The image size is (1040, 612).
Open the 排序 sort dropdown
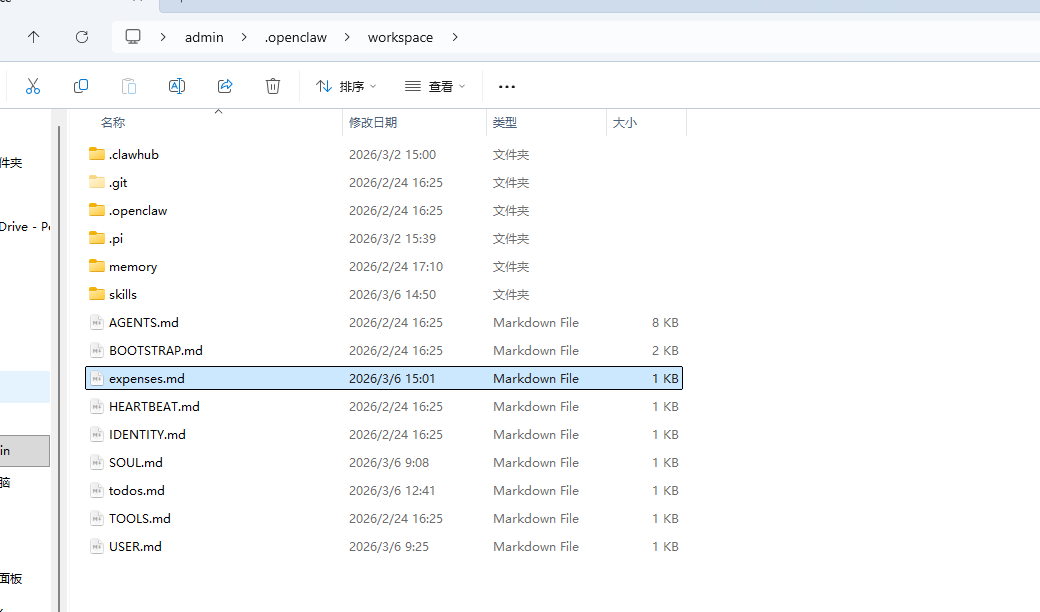coord(346,86)
